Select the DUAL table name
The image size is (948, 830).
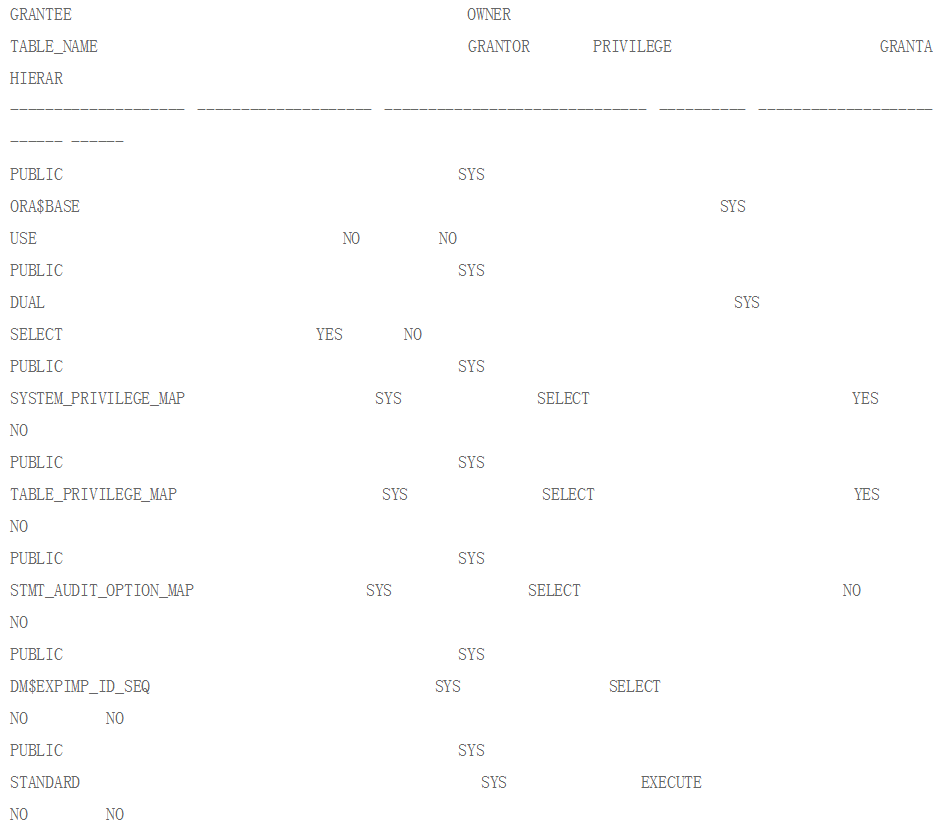27,302
